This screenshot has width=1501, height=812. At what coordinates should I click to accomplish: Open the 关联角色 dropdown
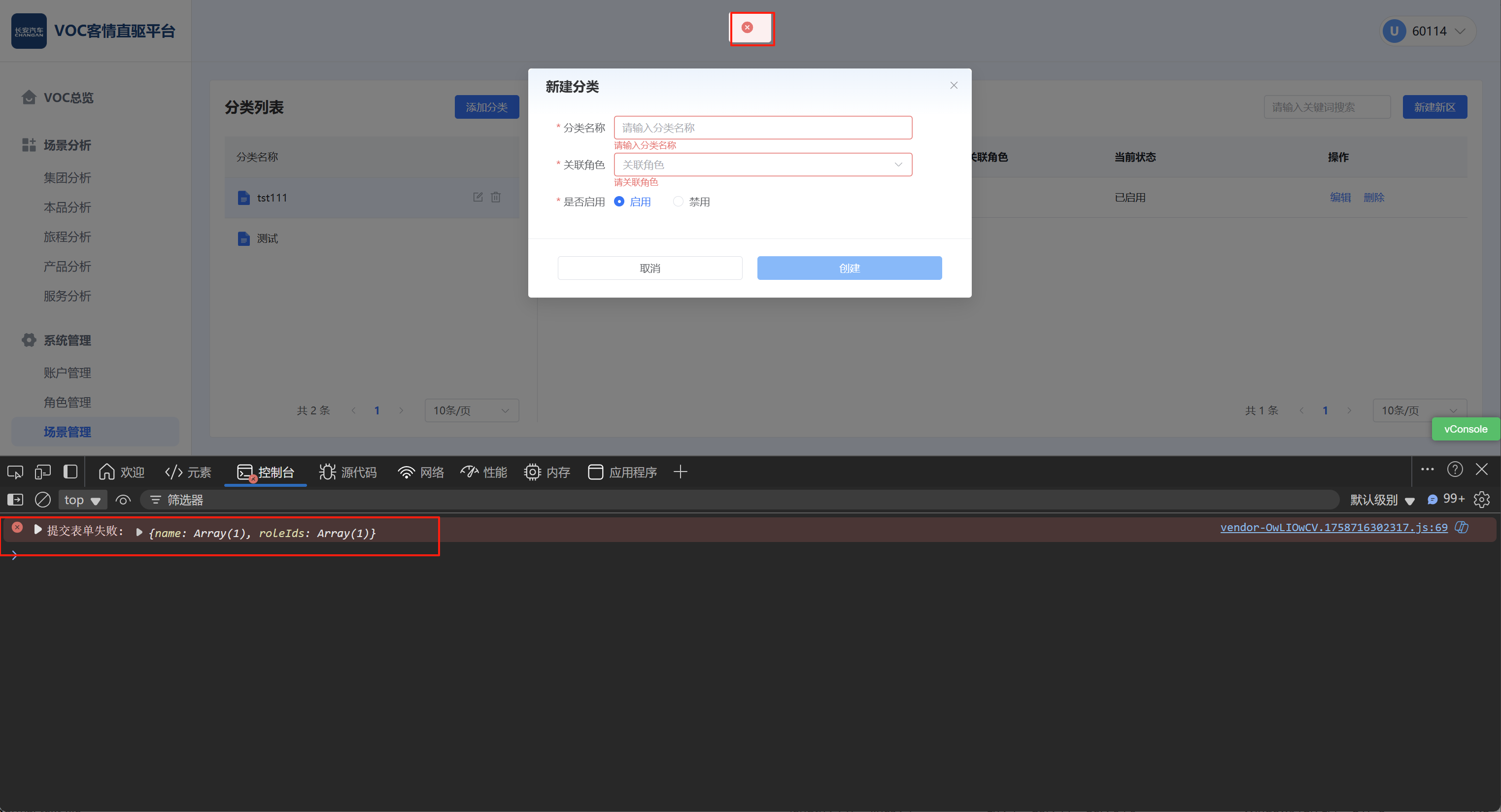tap(762, 165)
